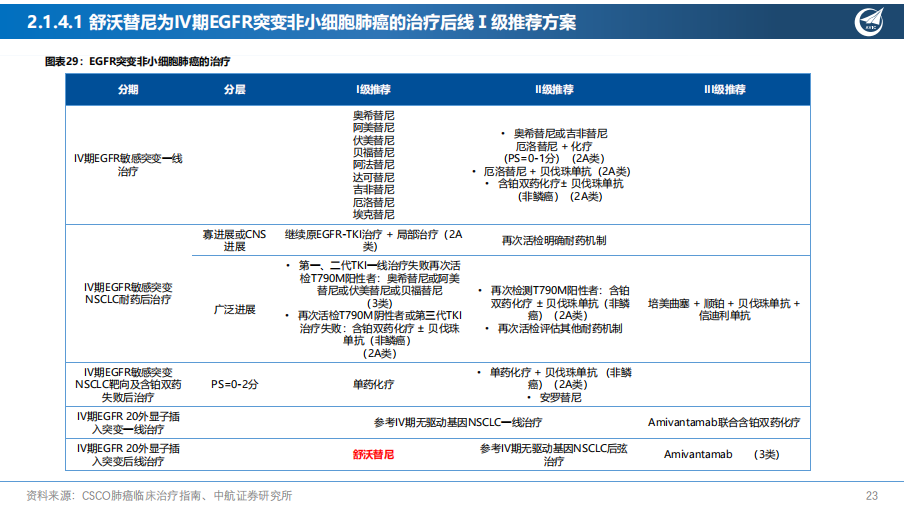Click the cell '培美曲塞 + 顺铂 + 贝伐珠单抗 + 信迪利单抗'
904x508 pixels.
(x=724, y=310)
